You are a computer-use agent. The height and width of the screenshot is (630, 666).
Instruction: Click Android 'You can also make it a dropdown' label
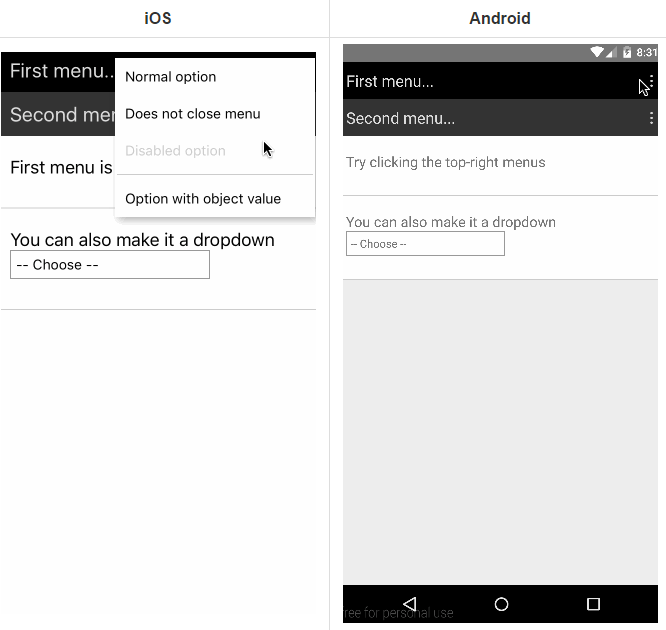point(451,222)
